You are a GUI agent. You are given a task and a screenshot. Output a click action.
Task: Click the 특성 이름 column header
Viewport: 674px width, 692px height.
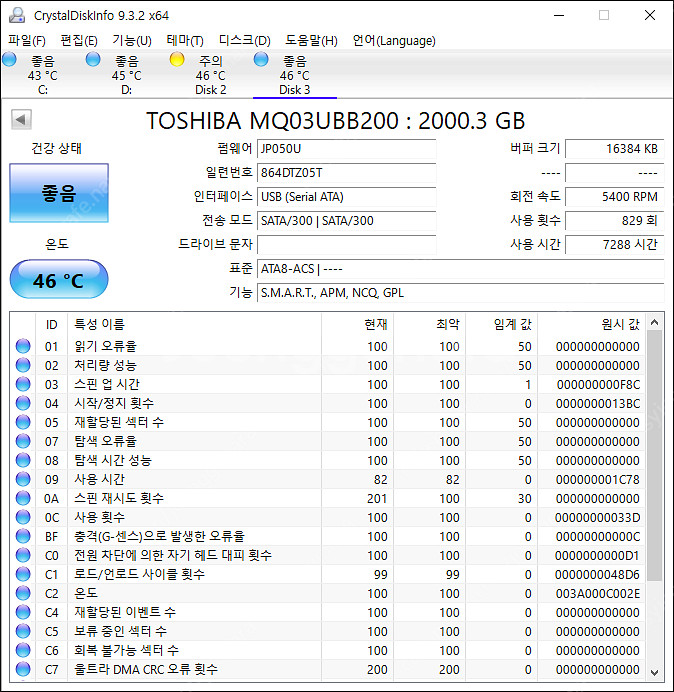(195, 324)
